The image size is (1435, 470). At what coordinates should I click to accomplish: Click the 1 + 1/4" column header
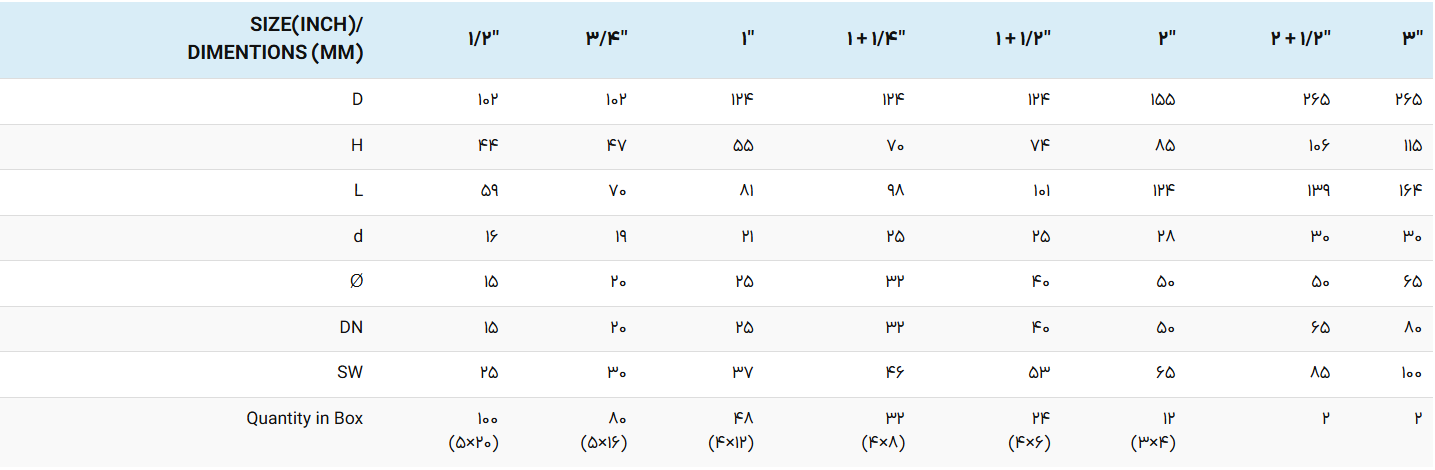tap(875, 40)
